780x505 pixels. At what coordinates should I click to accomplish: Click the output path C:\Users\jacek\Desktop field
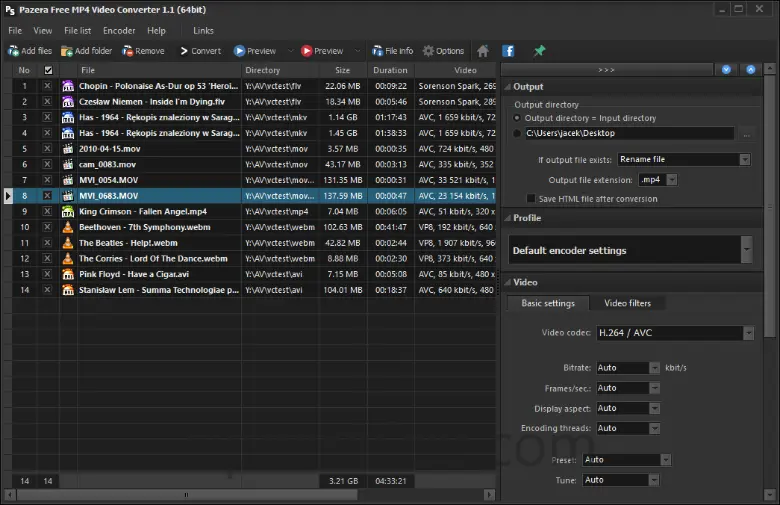[x=629, y=133]
